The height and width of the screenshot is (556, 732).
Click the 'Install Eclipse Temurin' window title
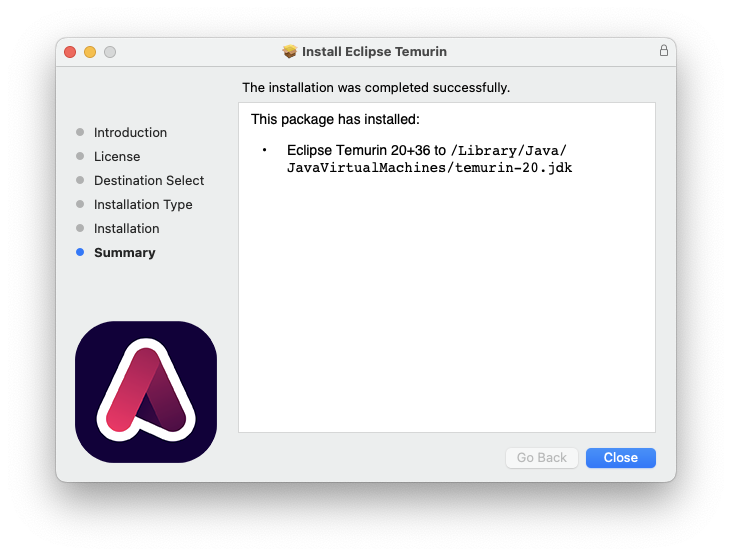tap(374, 51)
